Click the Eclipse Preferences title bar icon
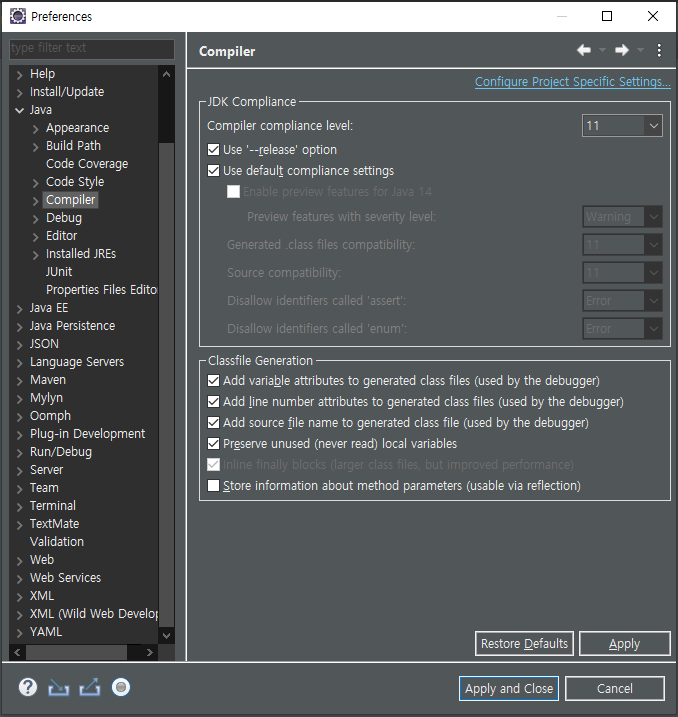 pyautogui.click(x=17, y=16)
